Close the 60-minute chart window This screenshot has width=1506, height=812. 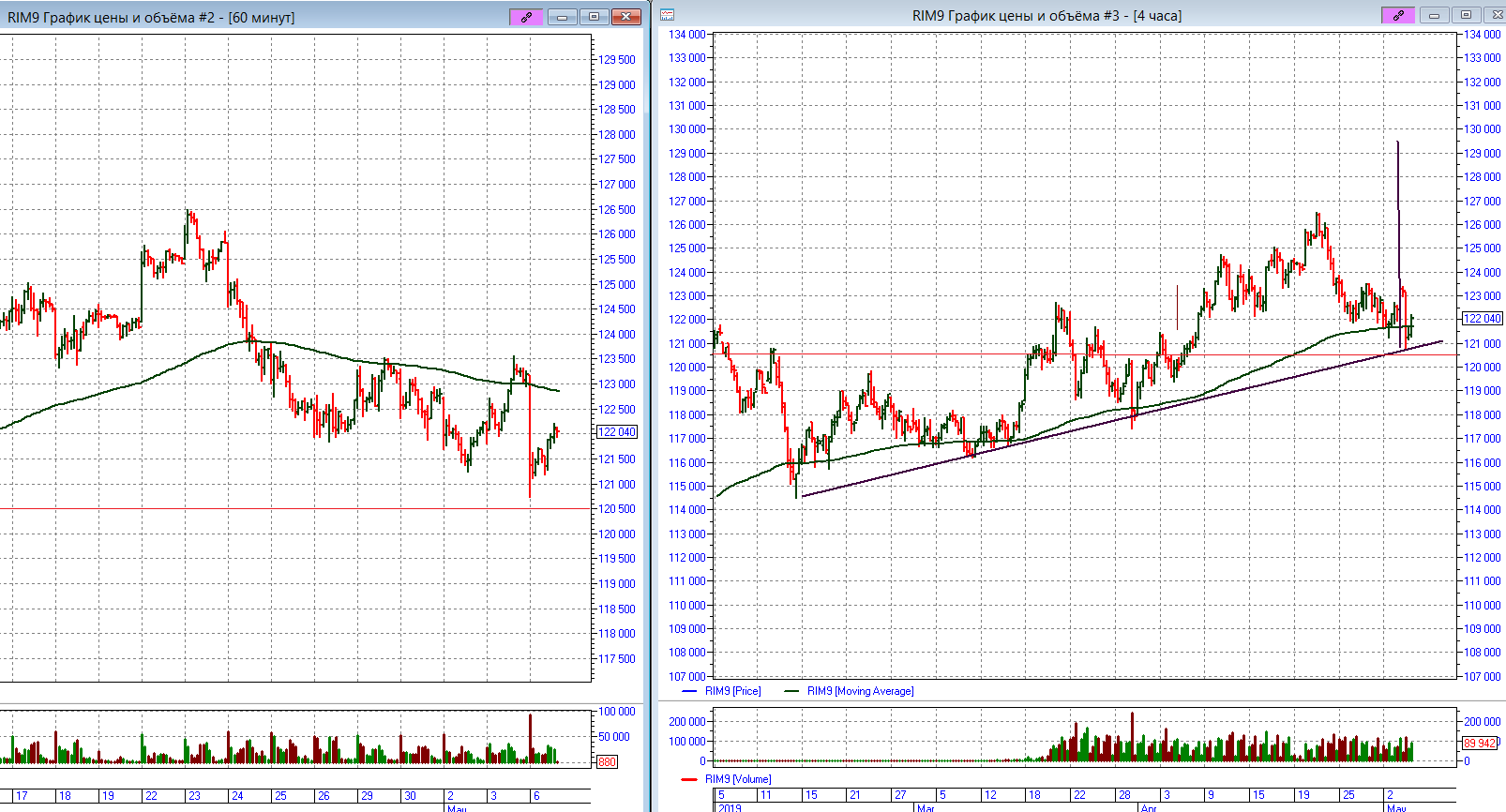(x=625, y=17)
